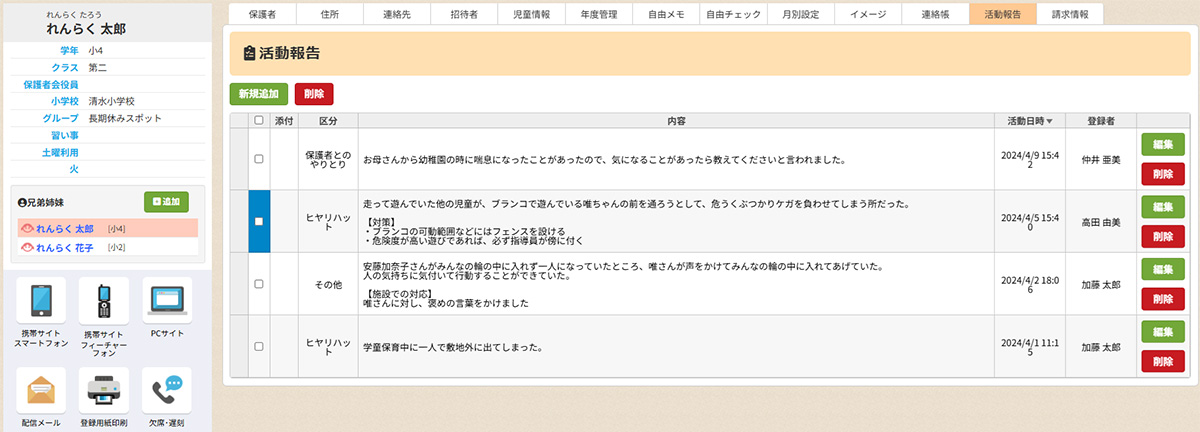
Task: Toggle the select-all checkbox in table header
Action: [259, 120]
